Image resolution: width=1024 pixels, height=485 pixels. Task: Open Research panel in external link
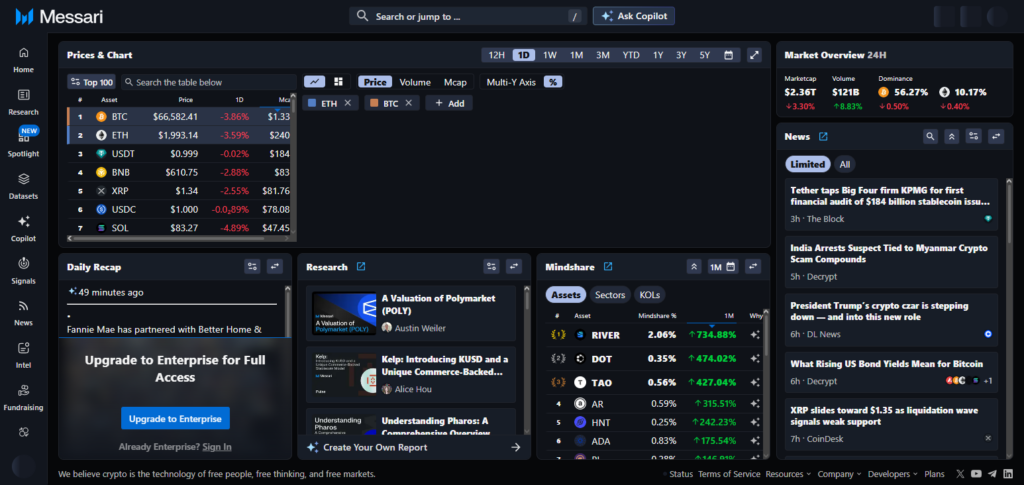(x=361, y=267)
